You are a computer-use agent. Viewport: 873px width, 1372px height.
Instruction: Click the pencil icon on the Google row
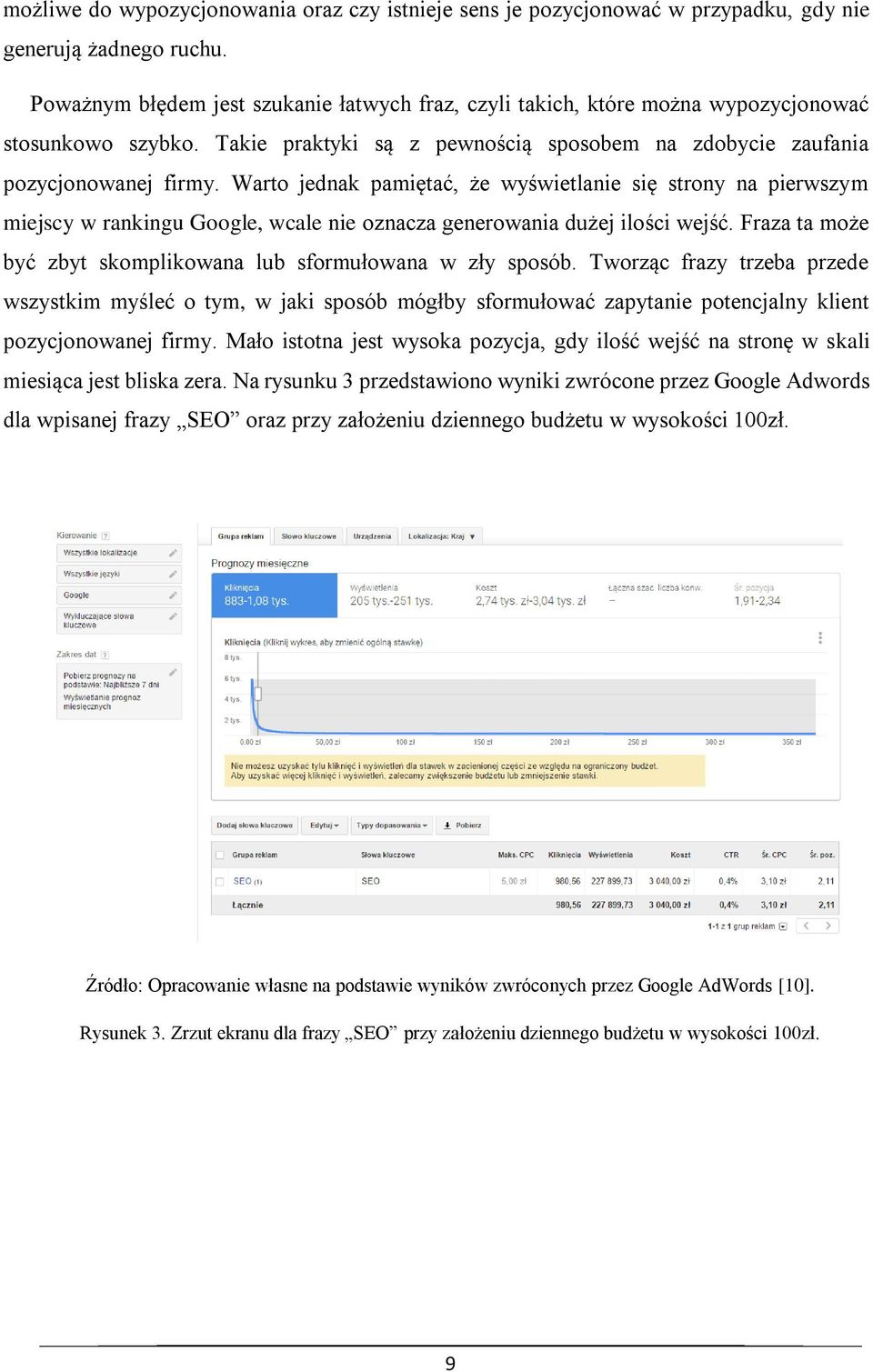tap(173, 595)
